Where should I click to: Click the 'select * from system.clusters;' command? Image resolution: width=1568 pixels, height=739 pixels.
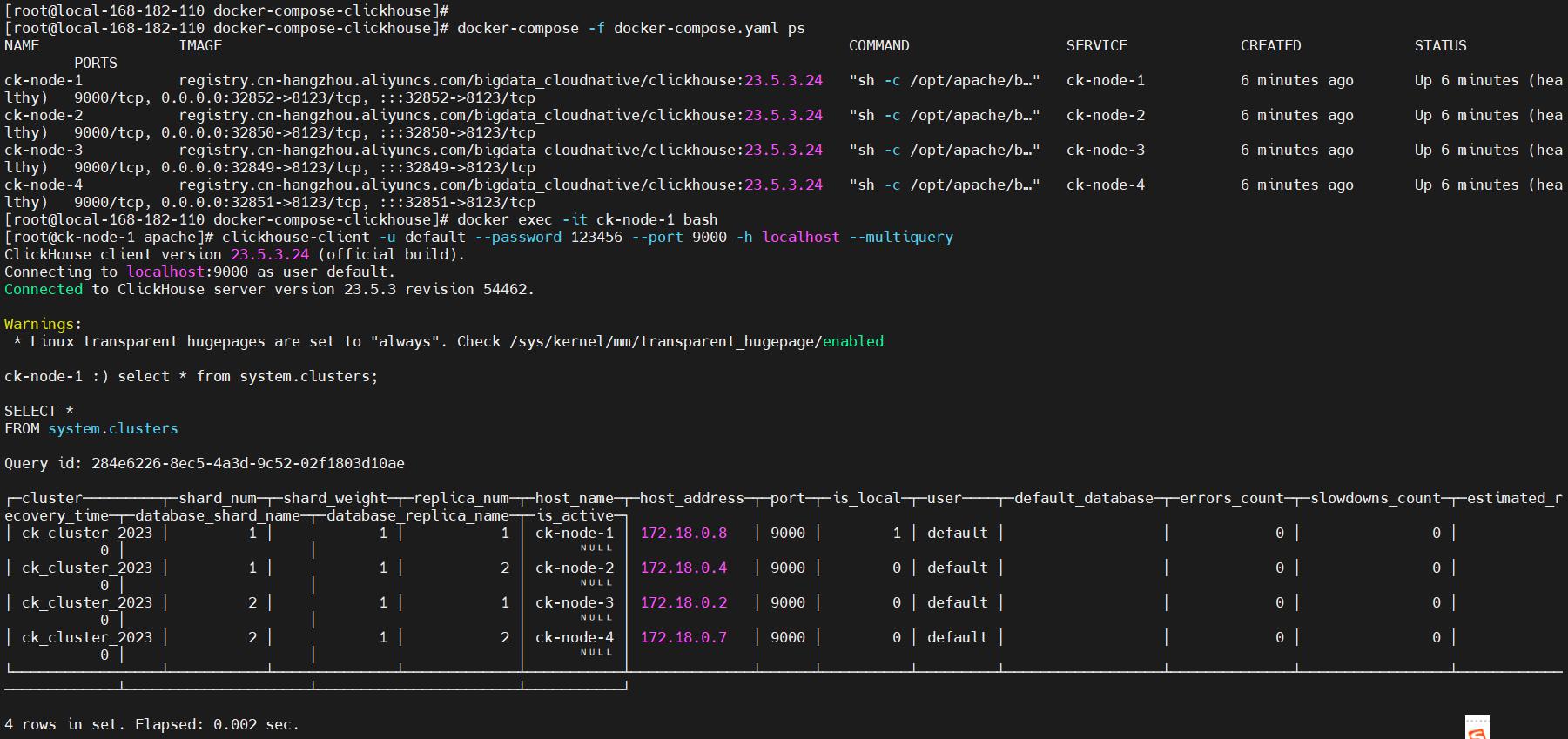(x=248, y=376)
